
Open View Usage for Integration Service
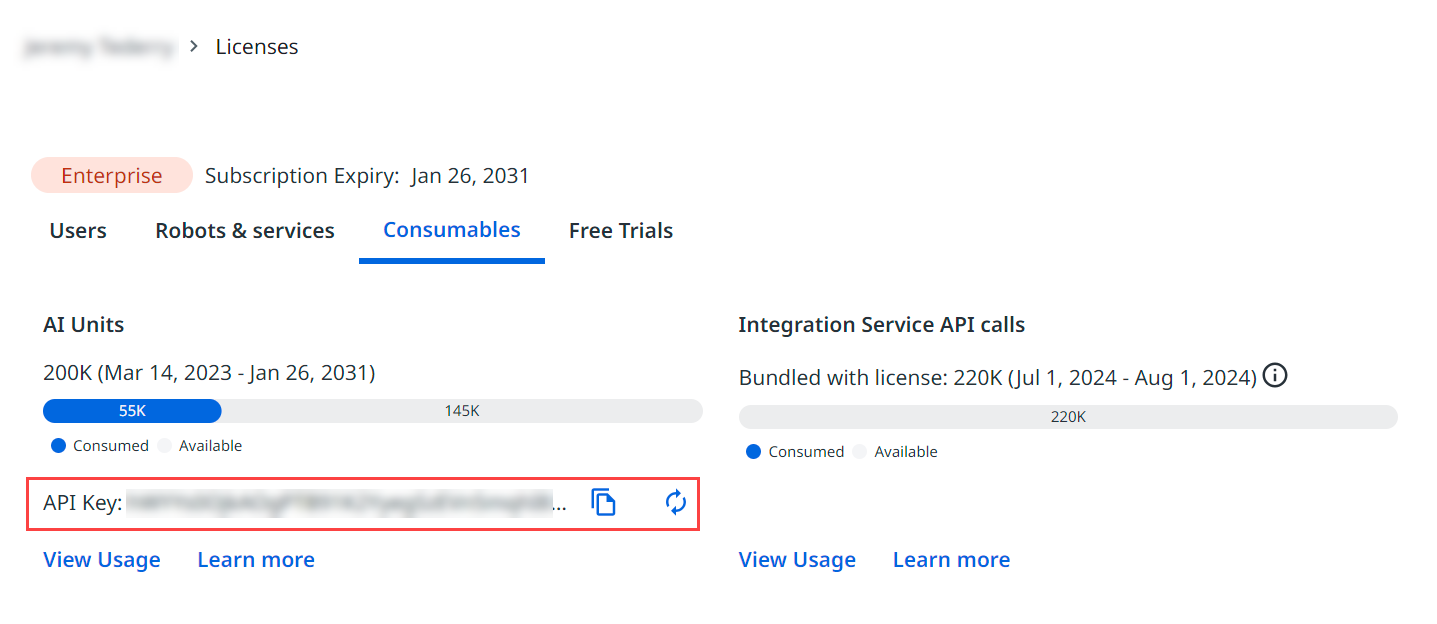click(x=797, y=560)
